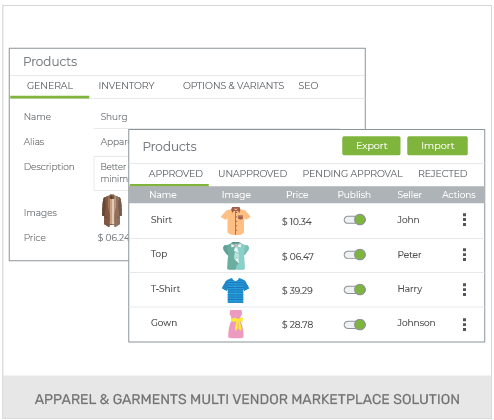This screenshot has width=494, height=420.
Task: Click the $ 06.24 price value
Action: click(x=113, y=238)
